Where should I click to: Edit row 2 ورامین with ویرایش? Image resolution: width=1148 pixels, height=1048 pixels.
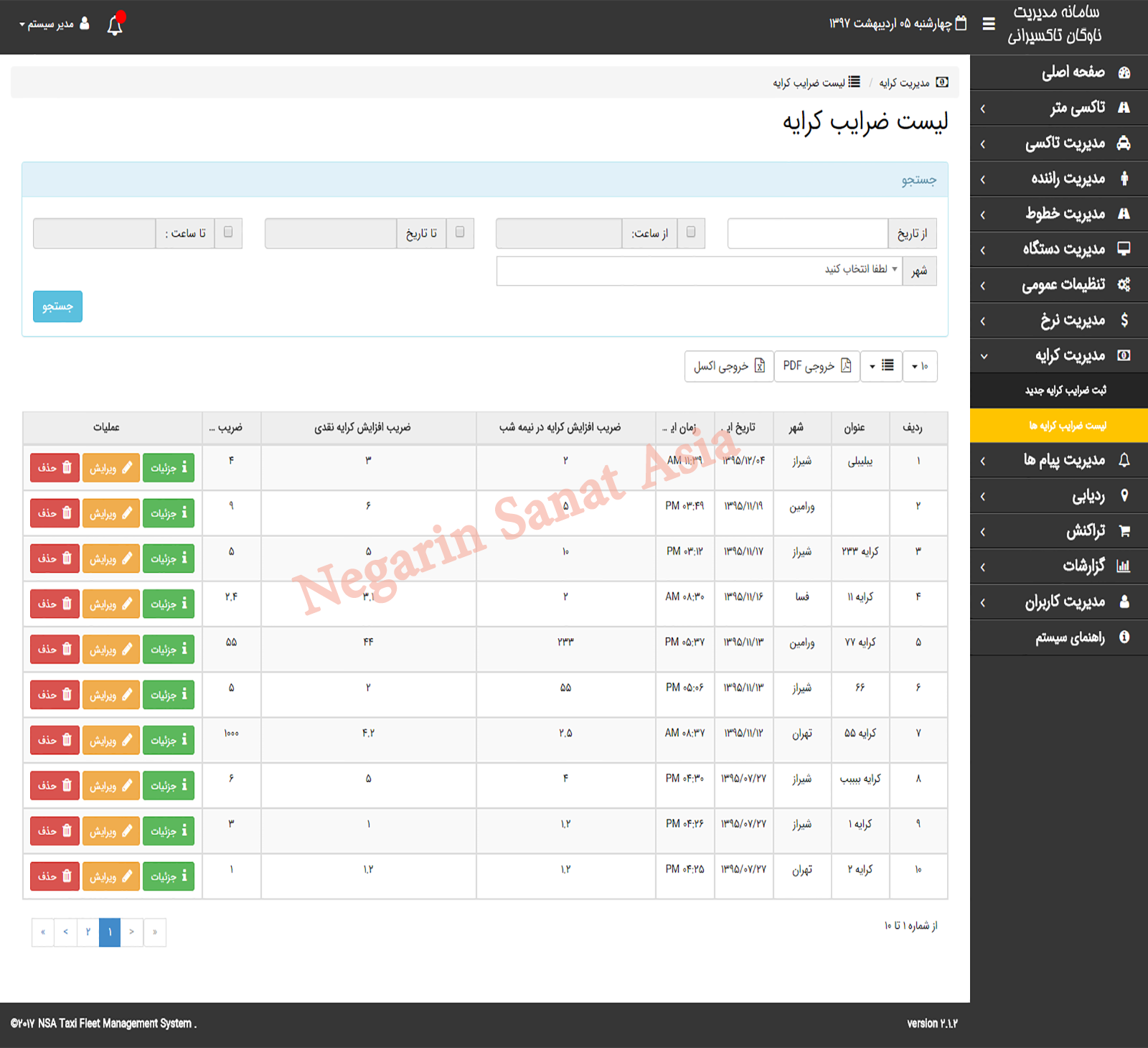111,513
